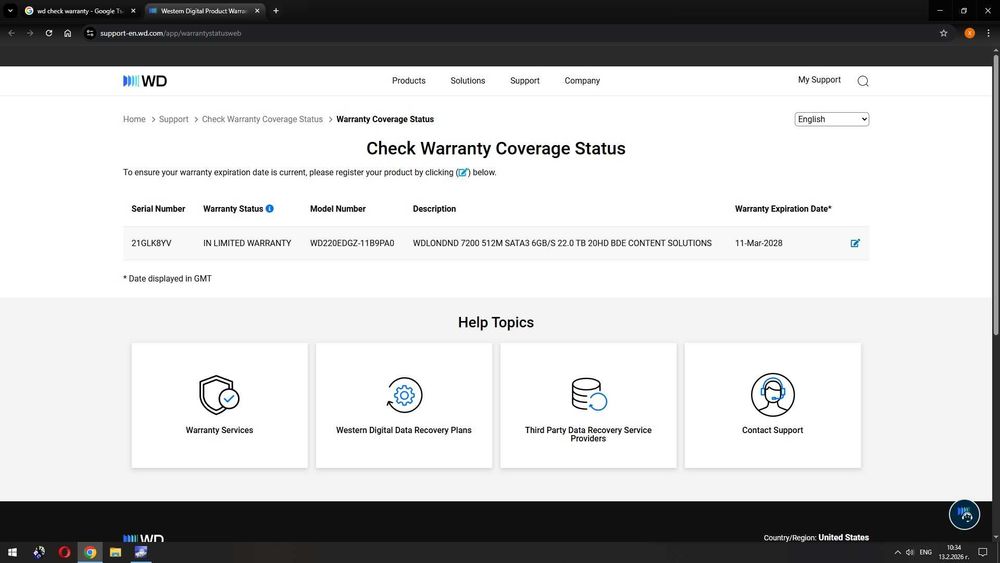Open the Solutions menu
The width and height of the screenshot is (1000, 563).
tap(467, 81)
